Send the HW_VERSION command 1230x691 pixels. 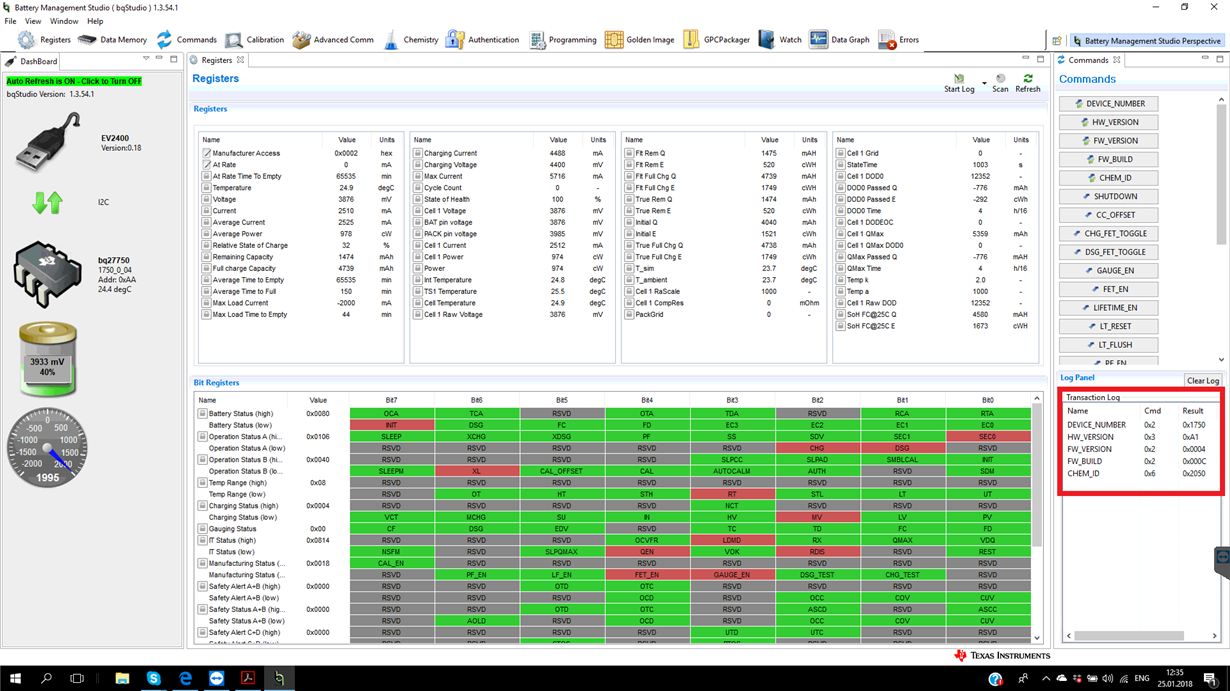coord(1109,122)
